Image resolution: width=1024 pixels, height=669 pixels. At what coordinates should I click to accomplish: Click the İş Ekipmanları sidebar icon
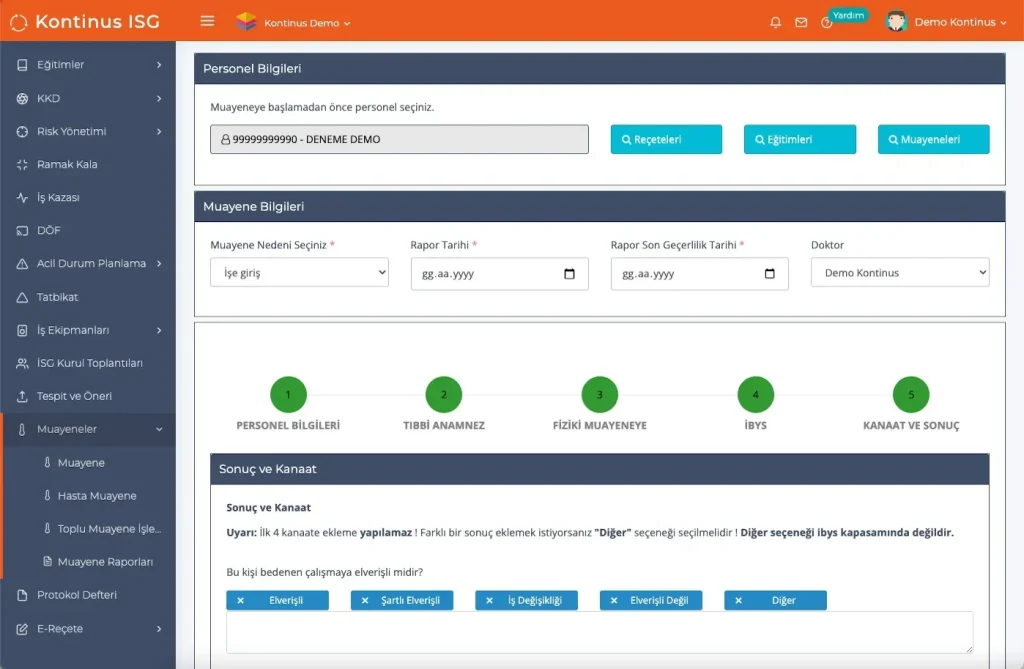(22, 330)
